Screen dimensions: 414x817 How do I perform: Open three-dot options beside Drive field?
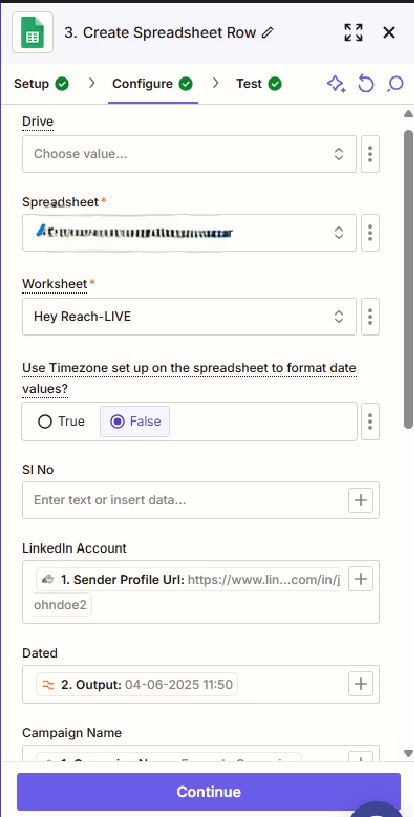tap(370, 154)
